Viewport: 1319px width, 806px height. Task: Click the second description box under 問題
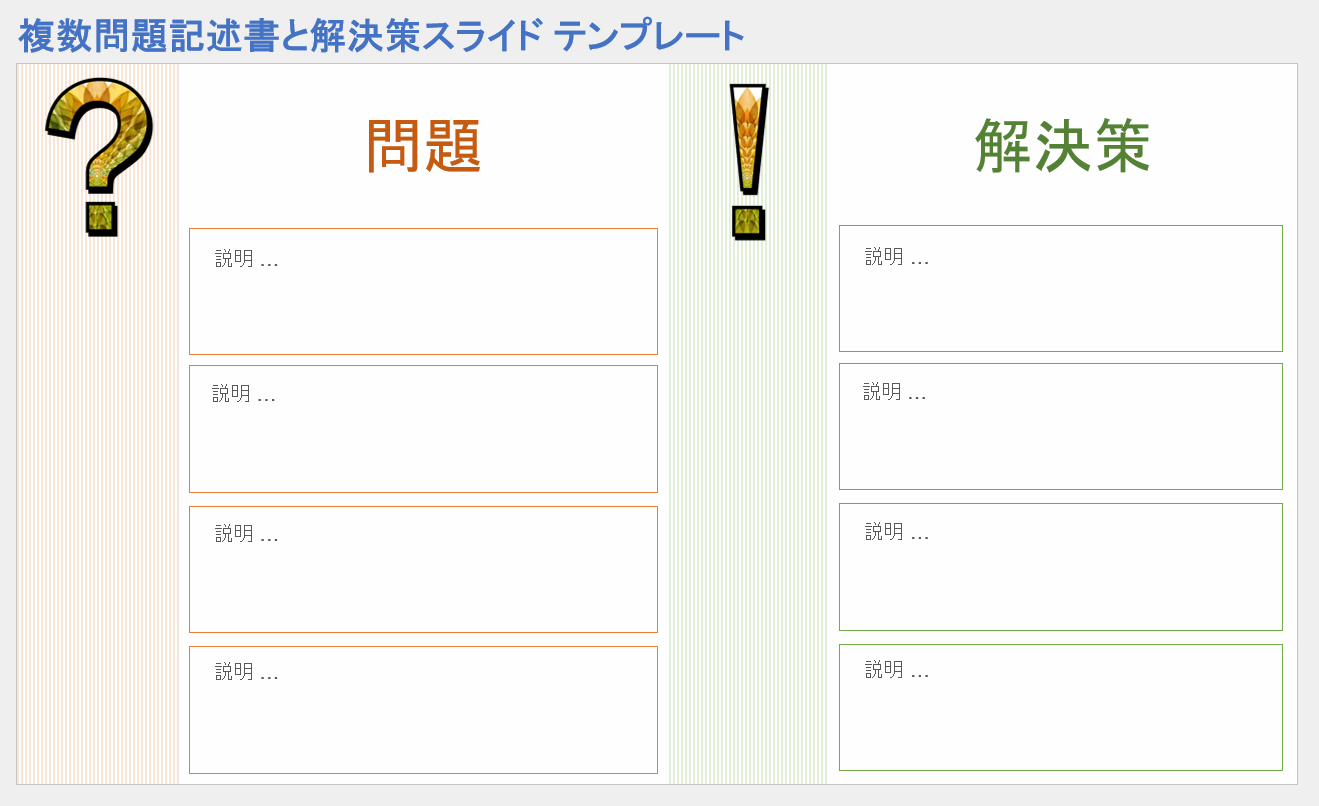[x=423, y=429]
